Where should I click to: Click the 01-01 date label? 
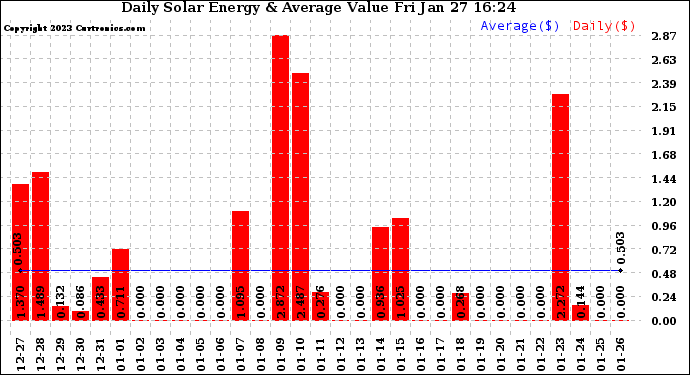(x=121, y=355)
